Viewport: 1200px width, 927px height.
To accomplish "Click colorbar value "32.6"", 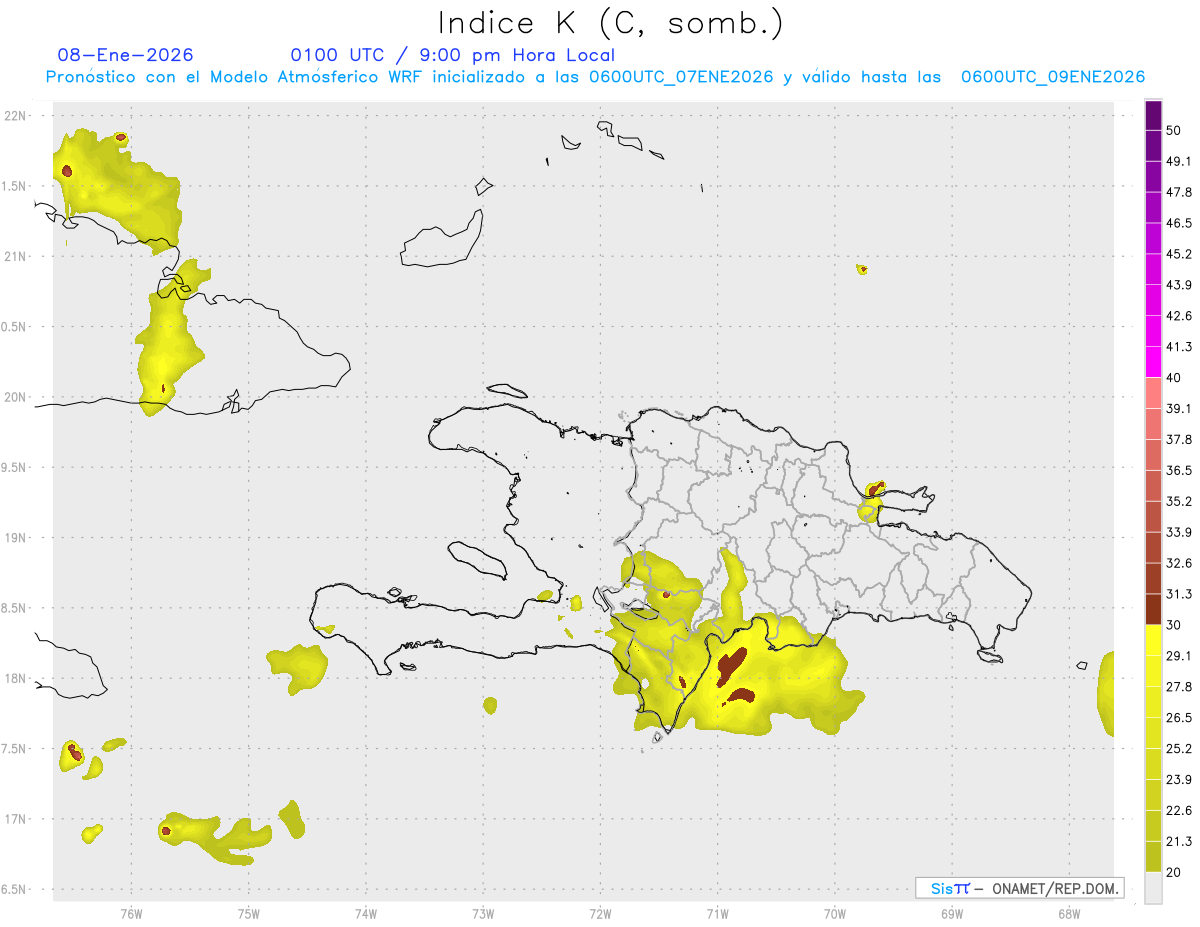I will [1179, 563].
